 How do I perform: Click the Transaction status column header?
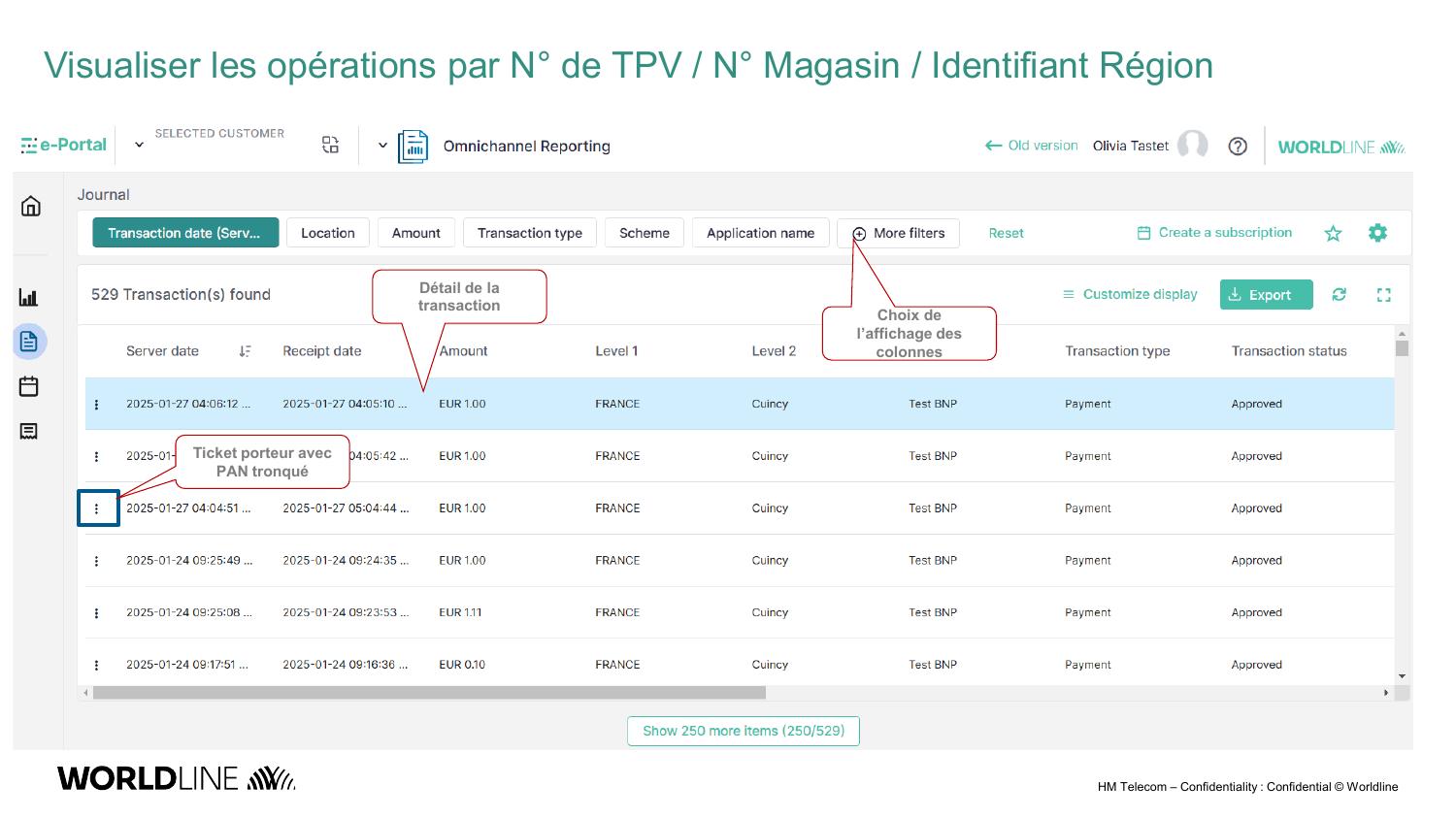(1289, 351)
